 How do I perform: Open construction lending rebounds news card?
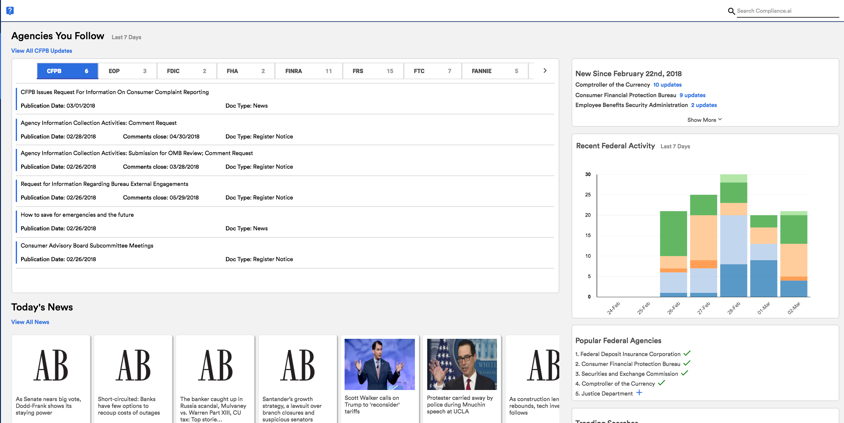[532, 379]
